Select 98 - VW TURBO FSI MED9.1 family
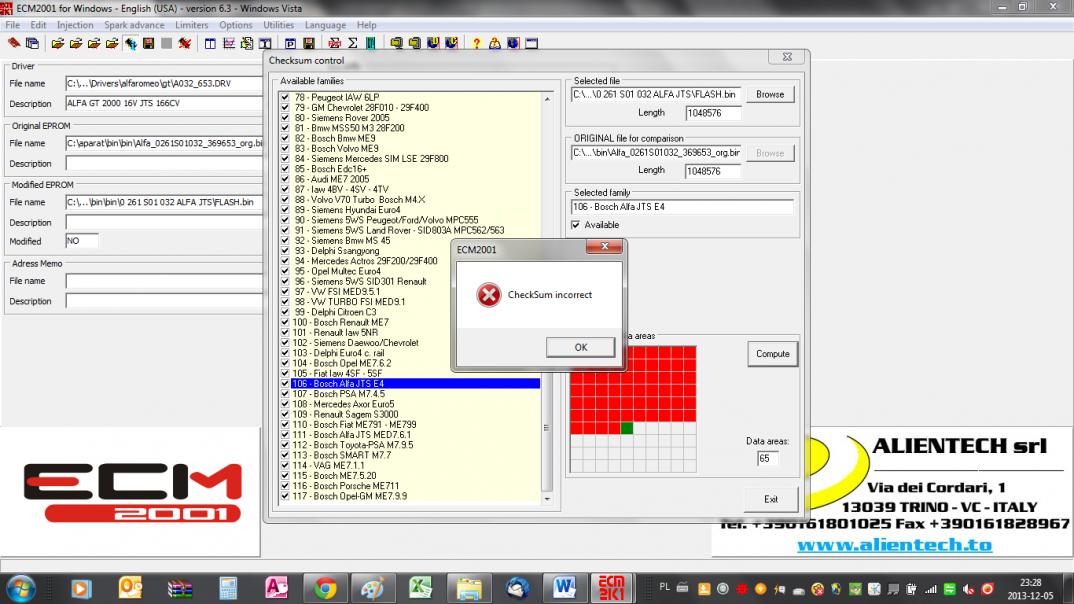The width and height of the screenshot is (1074, 604). (x=415, y=301)
